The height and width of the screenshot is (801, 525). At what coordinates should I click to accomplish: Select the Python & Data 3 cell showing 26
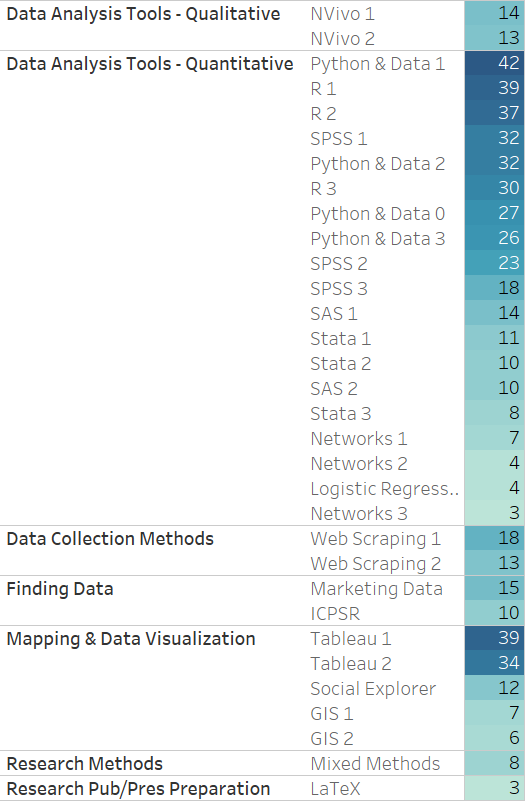[x=495, y=239]
